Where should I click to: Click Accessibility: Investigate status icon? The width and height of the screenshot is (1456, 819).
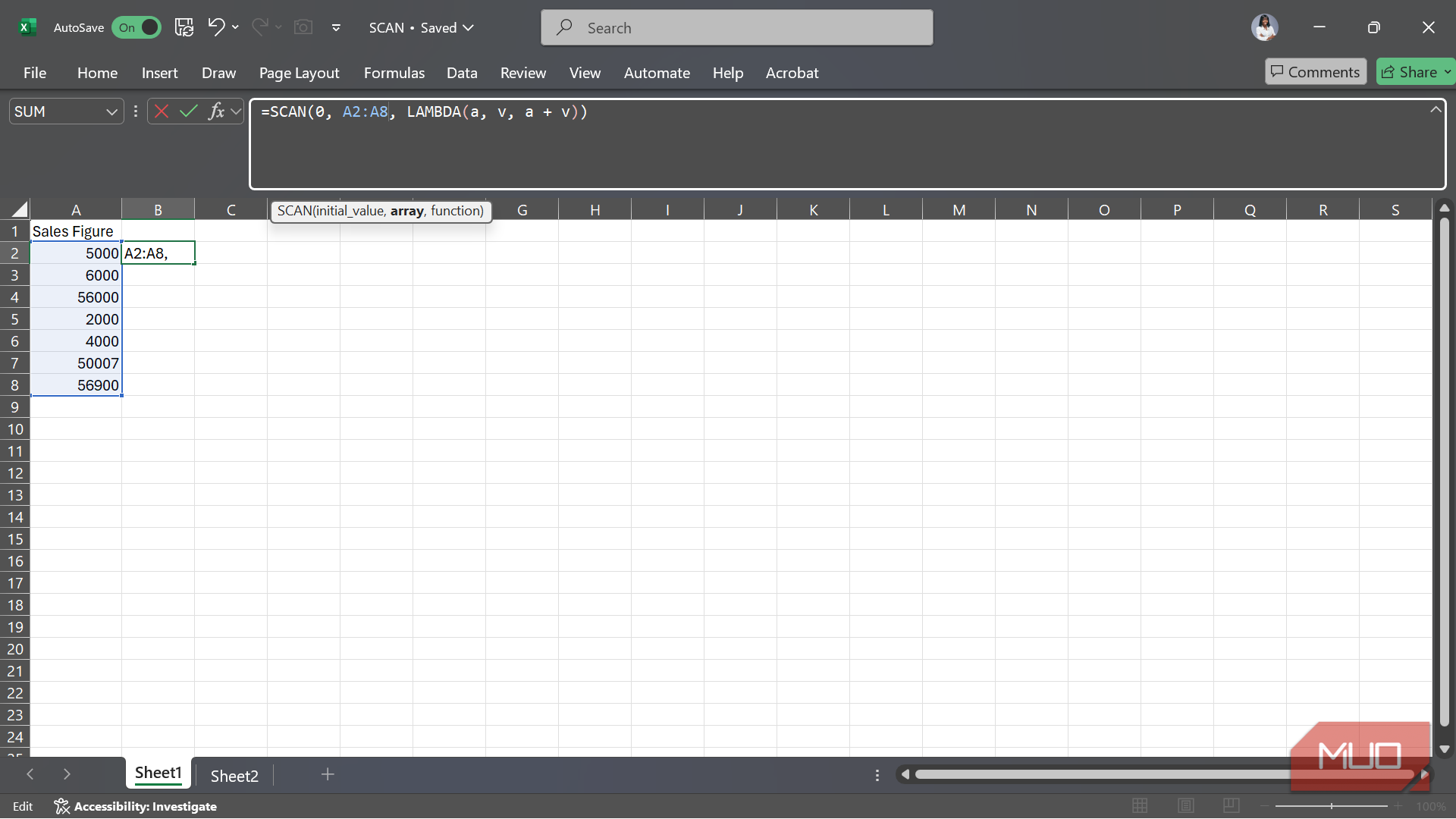click(62, 806)
